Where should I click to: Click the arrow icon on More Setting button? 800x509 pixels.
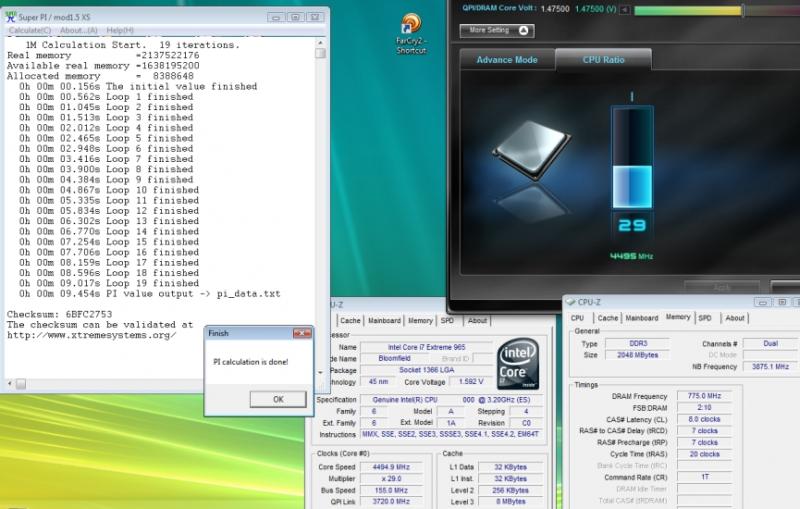523,31
